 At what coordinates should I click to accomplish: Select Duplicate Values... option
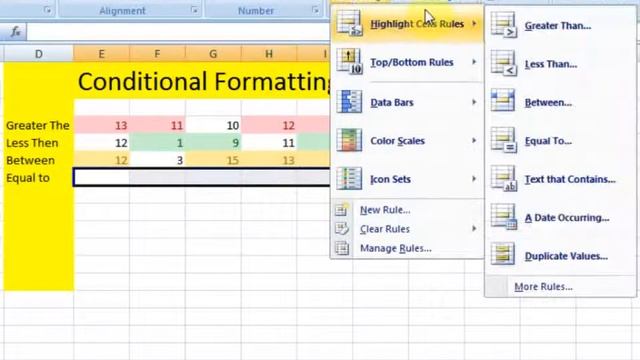pyautogui.click(x=560, y=256)
